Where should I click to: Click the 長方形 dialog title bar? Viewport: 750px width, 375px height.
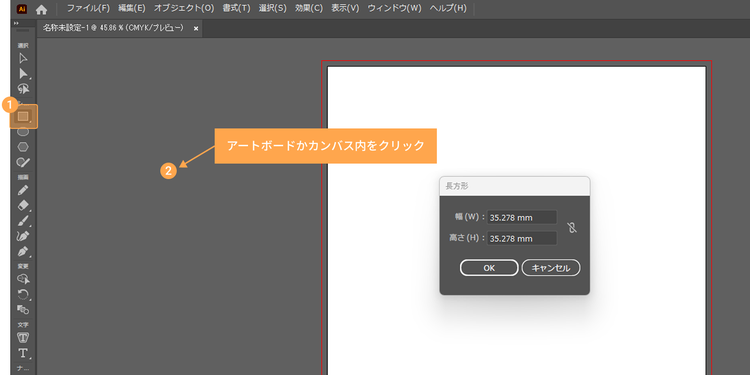[515, 186]
